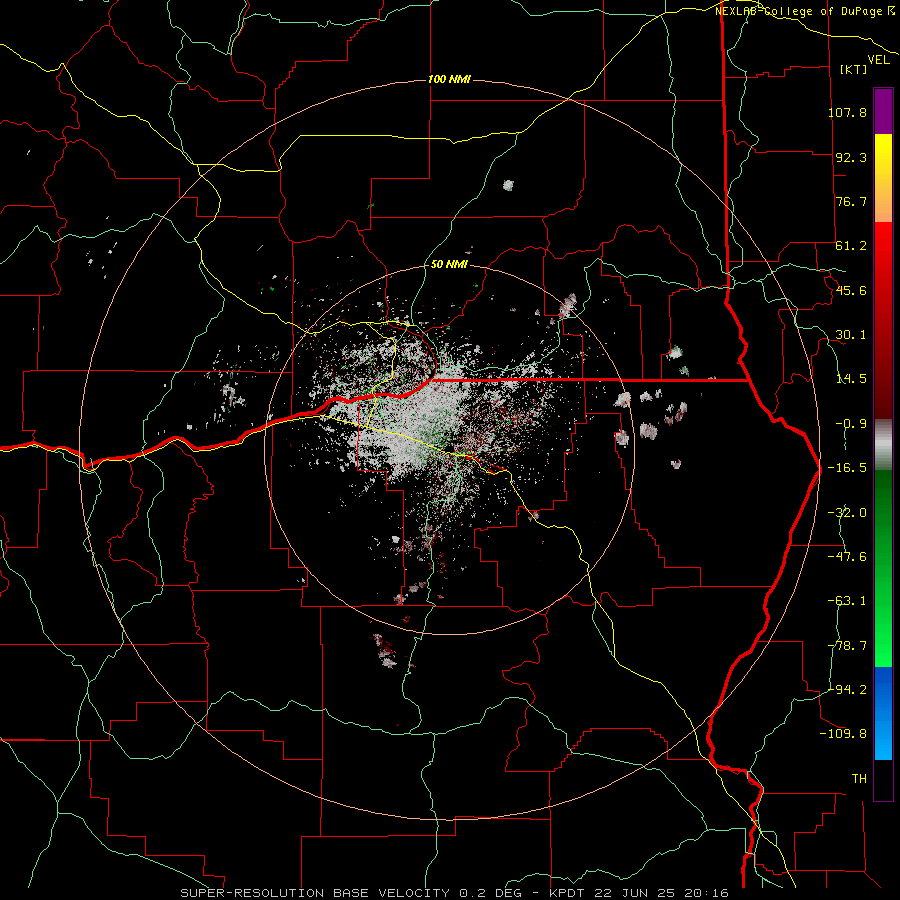Click the bright blue segment of velocity color bar
This screenshot has height=900, width=900.
883,713
